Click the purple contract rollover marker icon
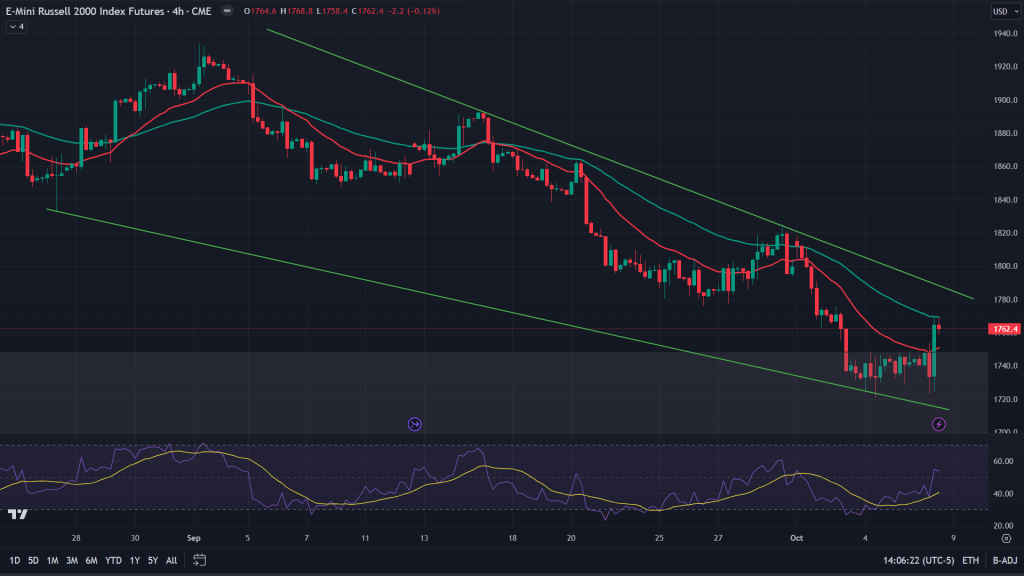Screen dimensions: 1024x576 coord(414,424)
